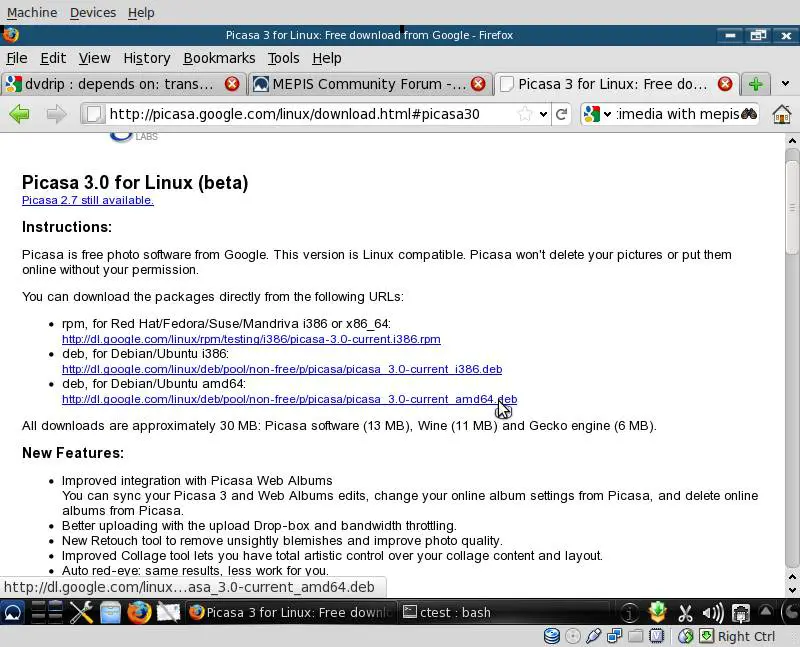Open the Firefox View menu
The height and width of the screenshot is (647, 800).
pos(94,58)
